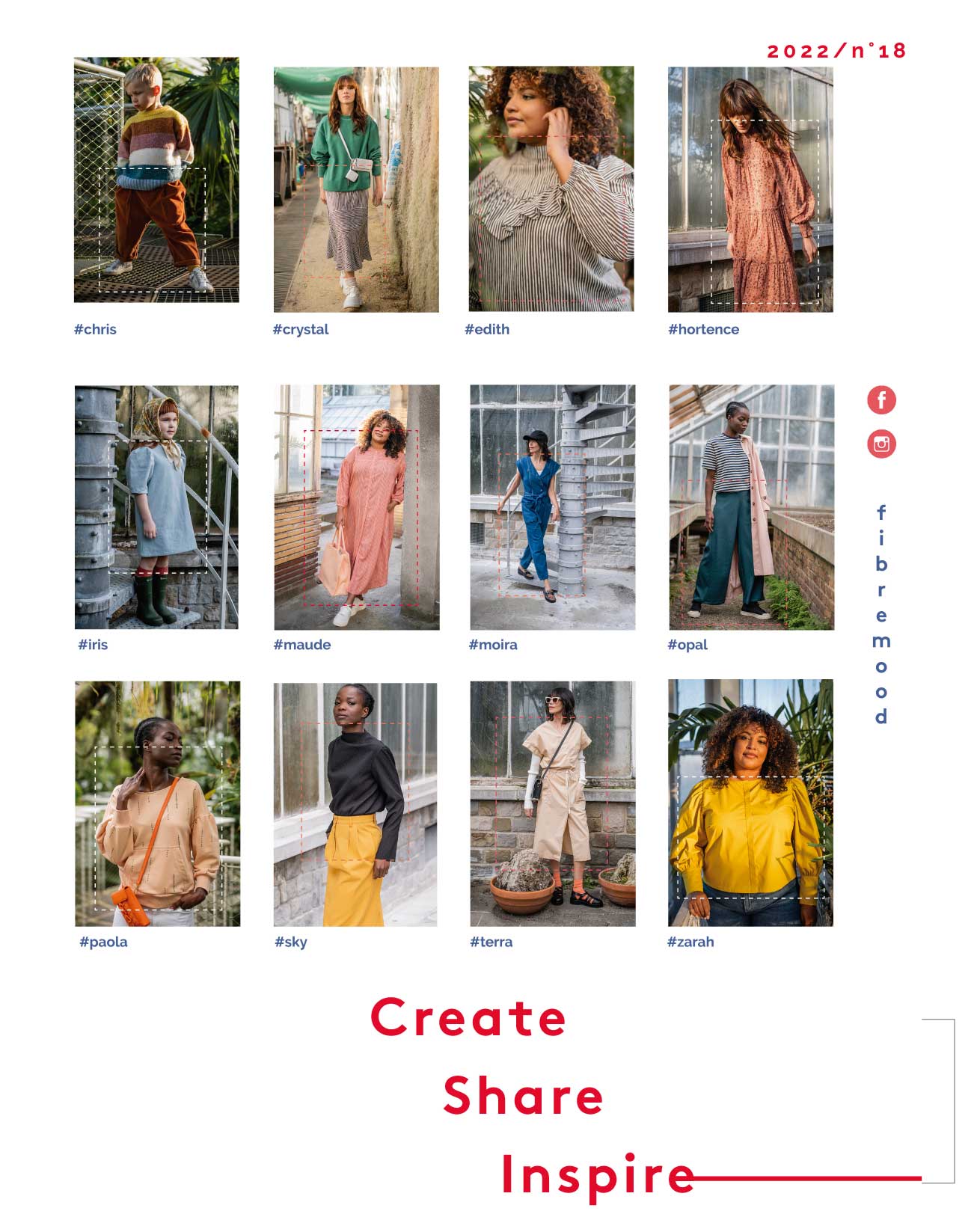Open the #maude pink dress photo
Screen dimensions: 980x1226
[357, 507]
